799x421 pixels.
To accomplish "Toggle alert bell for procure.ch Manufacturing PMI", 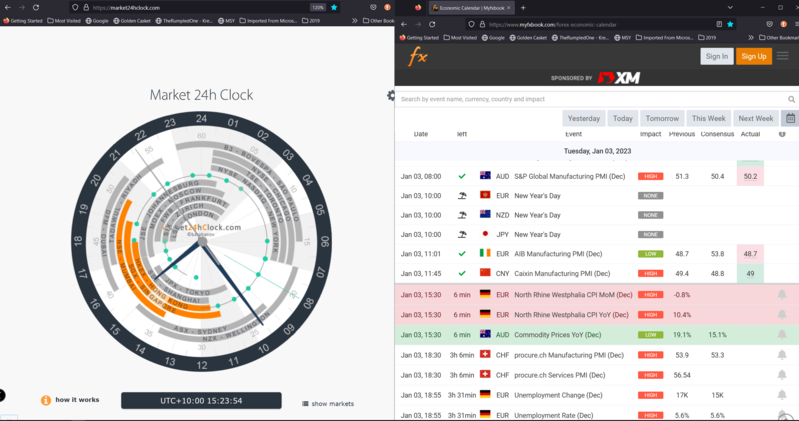I will click(x=782, y=355).
